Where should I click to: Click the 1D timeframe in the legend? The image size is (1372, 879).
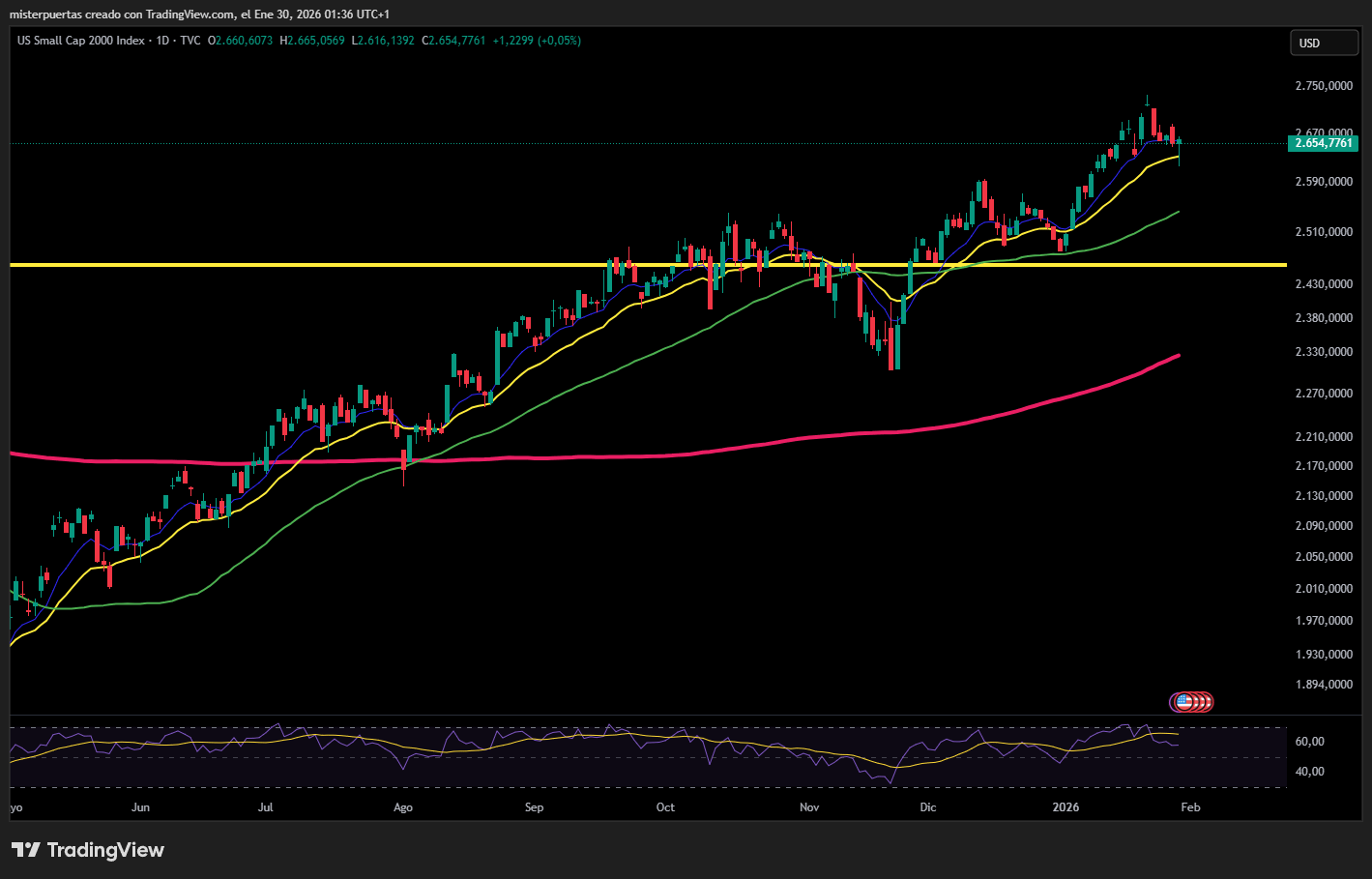coord(162,41)
